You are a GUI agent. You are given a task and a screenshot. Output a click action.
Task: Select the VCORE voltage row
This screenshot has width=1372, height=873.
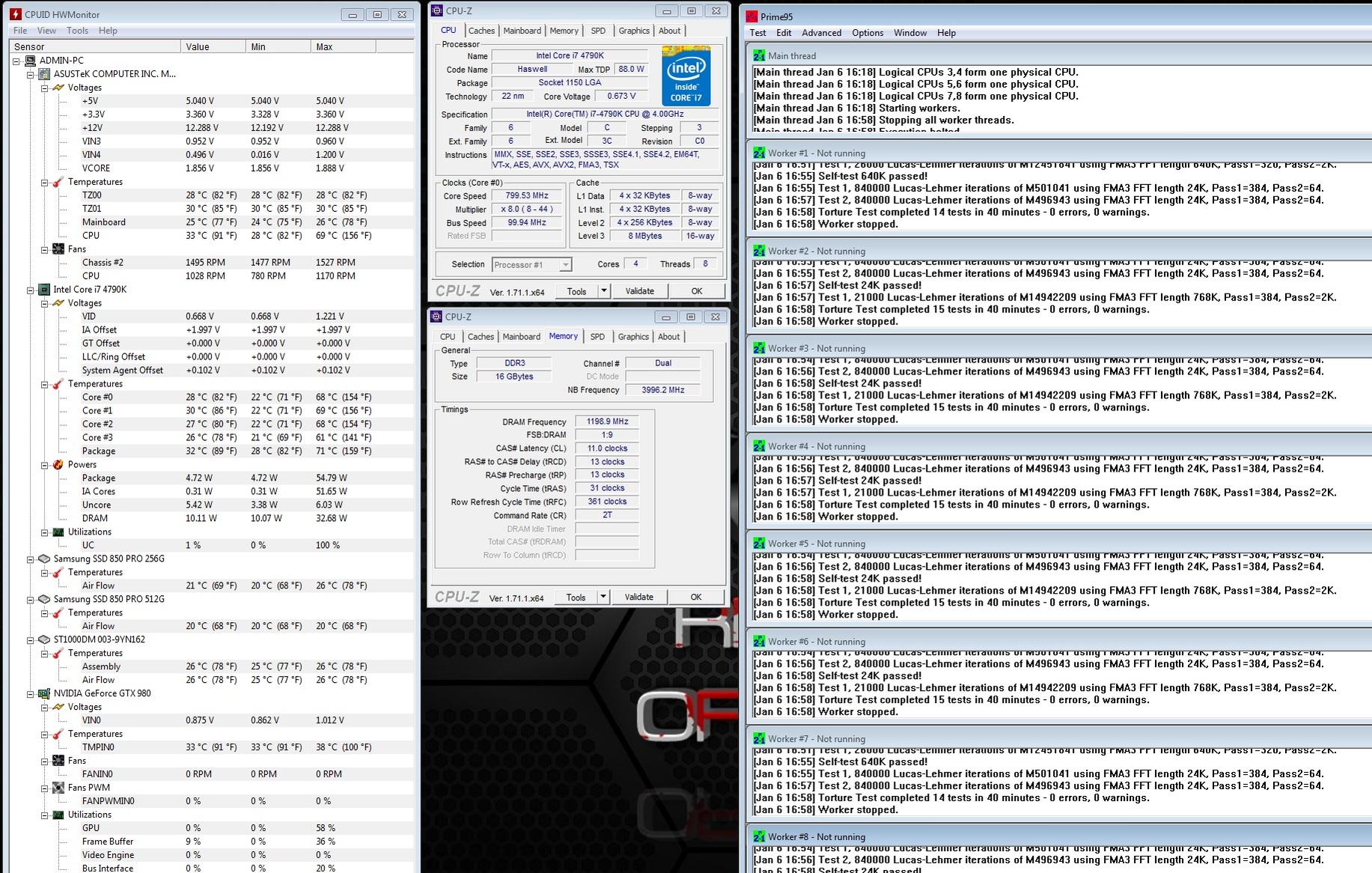(212, 168)
